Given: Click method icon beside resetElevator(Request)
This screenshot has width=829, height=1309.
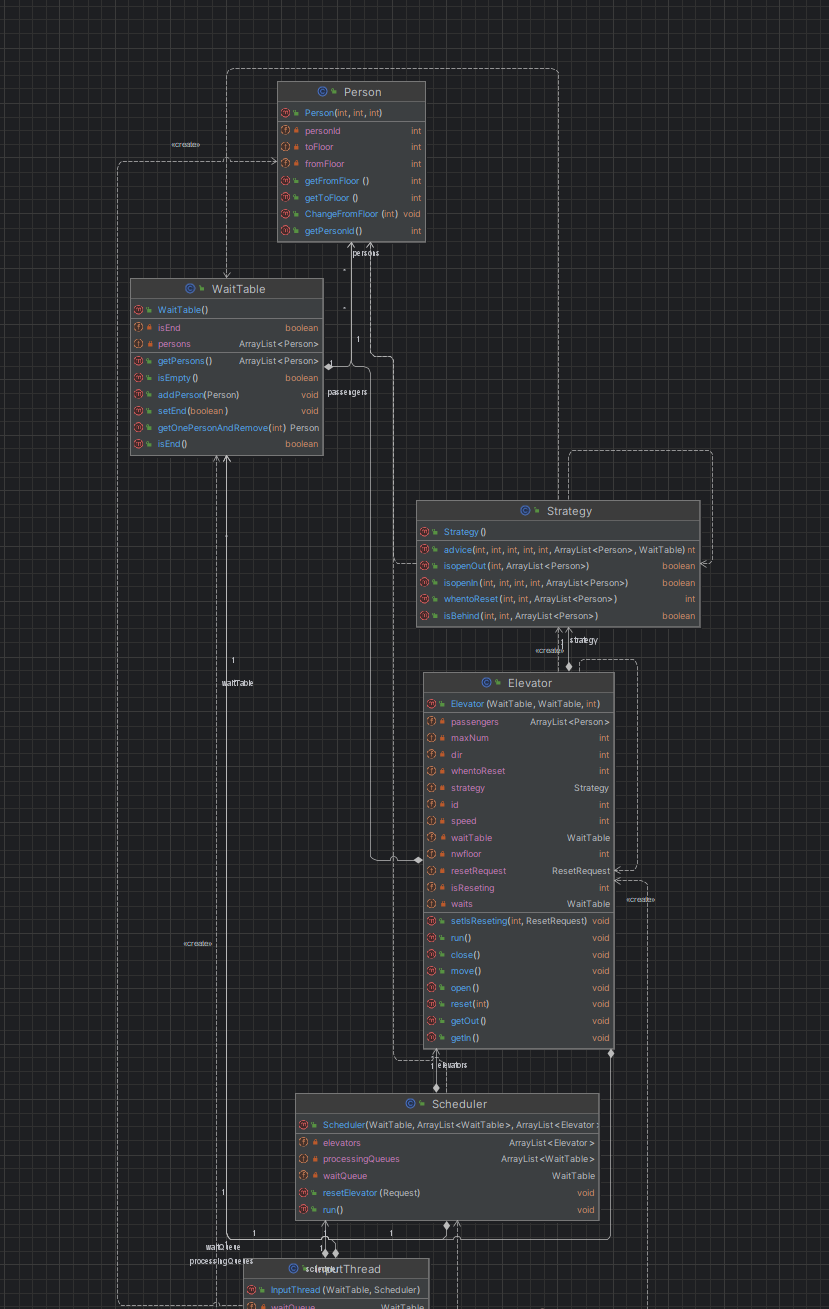Looking at the screenshot, I should pyautogui.click(x=304, y=1193).
